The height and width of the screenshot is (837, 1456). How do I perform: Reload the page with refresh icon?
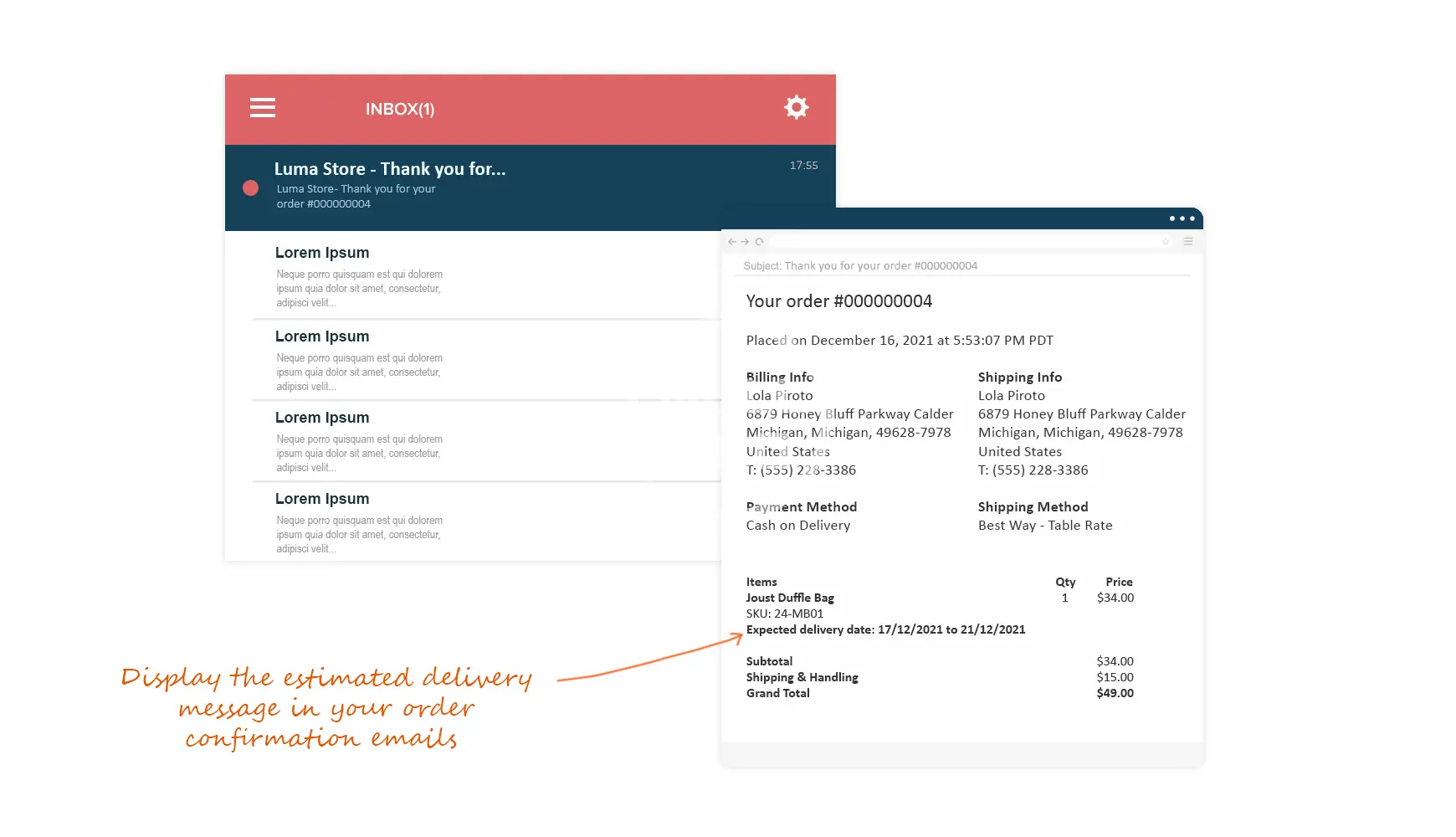760,242
